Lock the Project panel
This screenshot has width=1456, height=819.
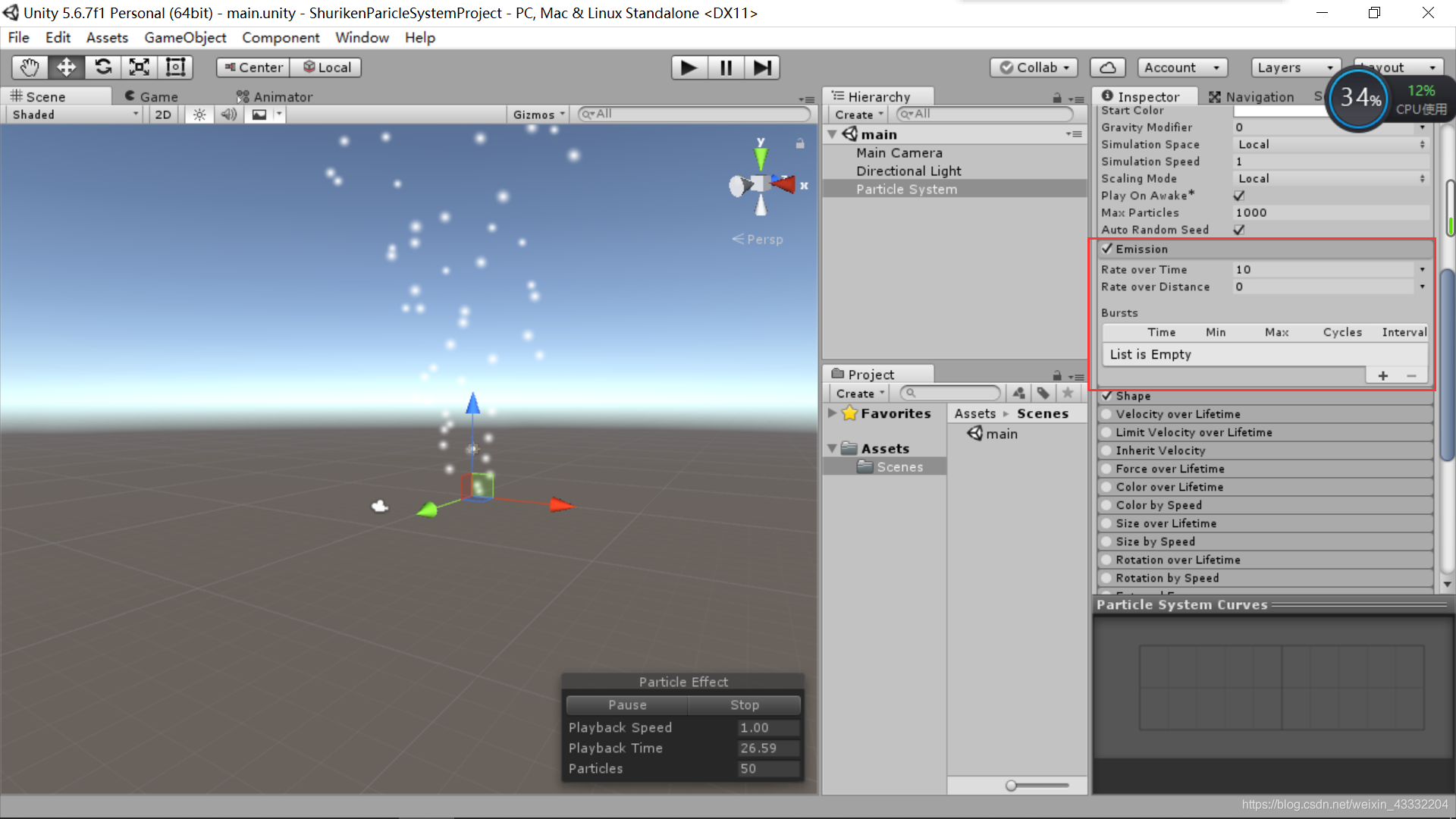(x=1057, y=375)
